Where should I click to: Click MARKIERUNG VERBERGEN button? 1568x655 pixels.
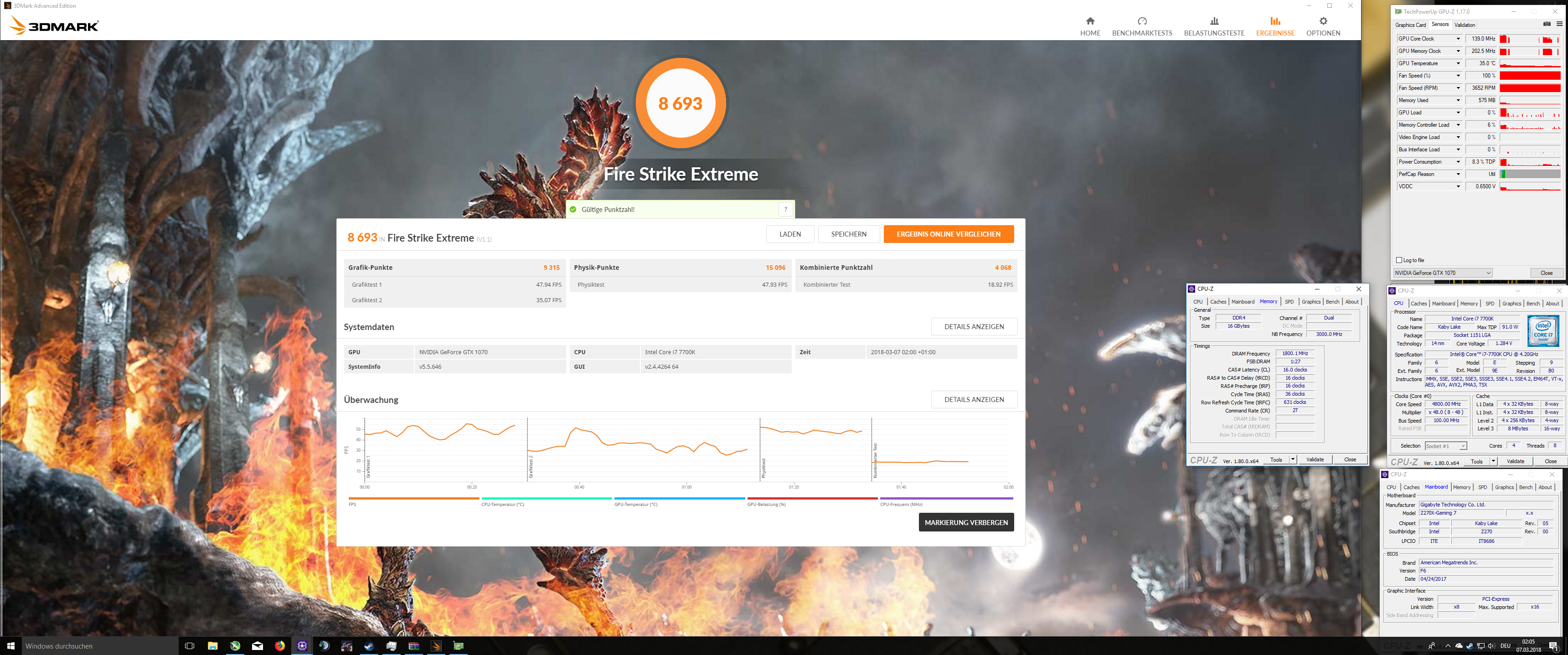[966, 522]
